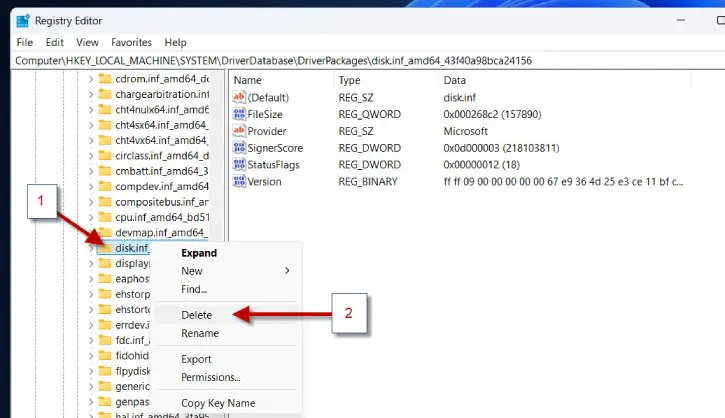Click the FileSize binary value icon

pos(239,114)
